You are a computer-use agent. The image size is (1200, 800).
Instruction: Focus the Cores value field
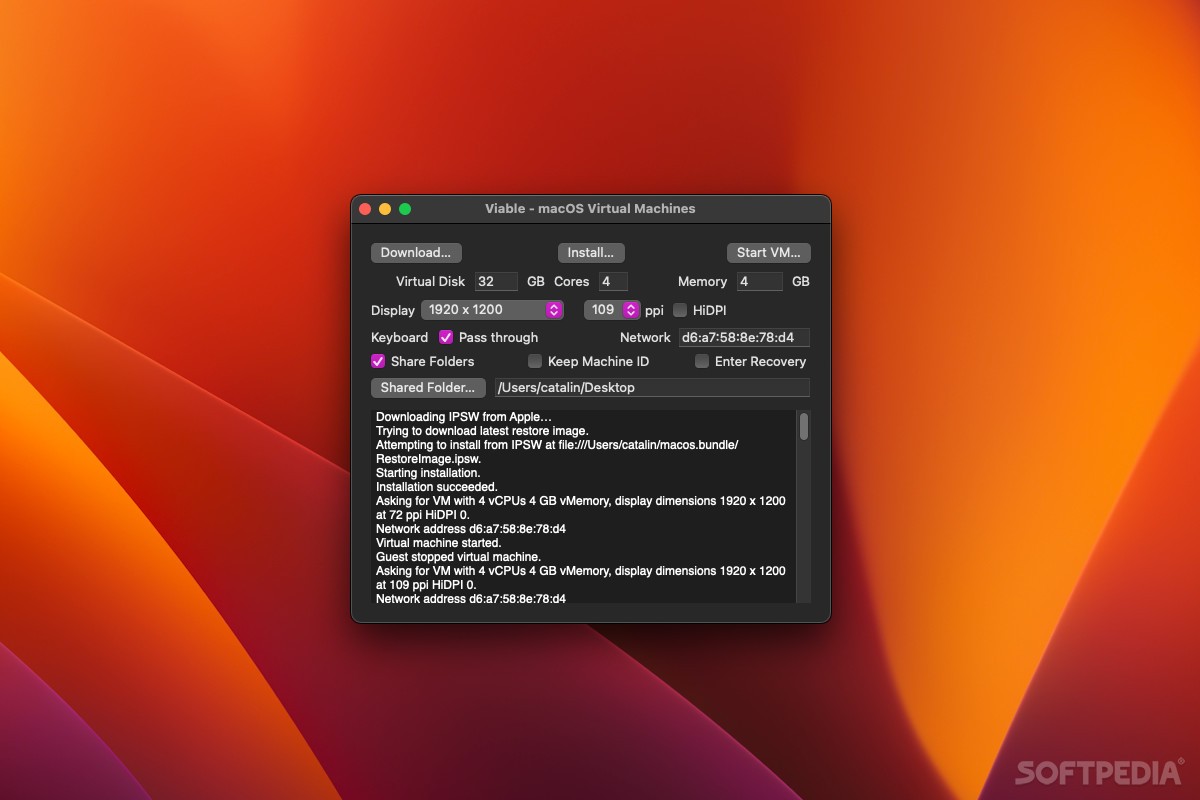(613, 282)
